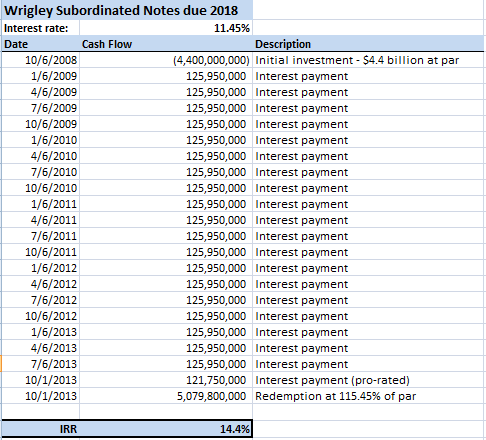The height and width of the screenshot is (440, 486).
Task: Select the date cell 4/6/2009
Action: point(41,92)
